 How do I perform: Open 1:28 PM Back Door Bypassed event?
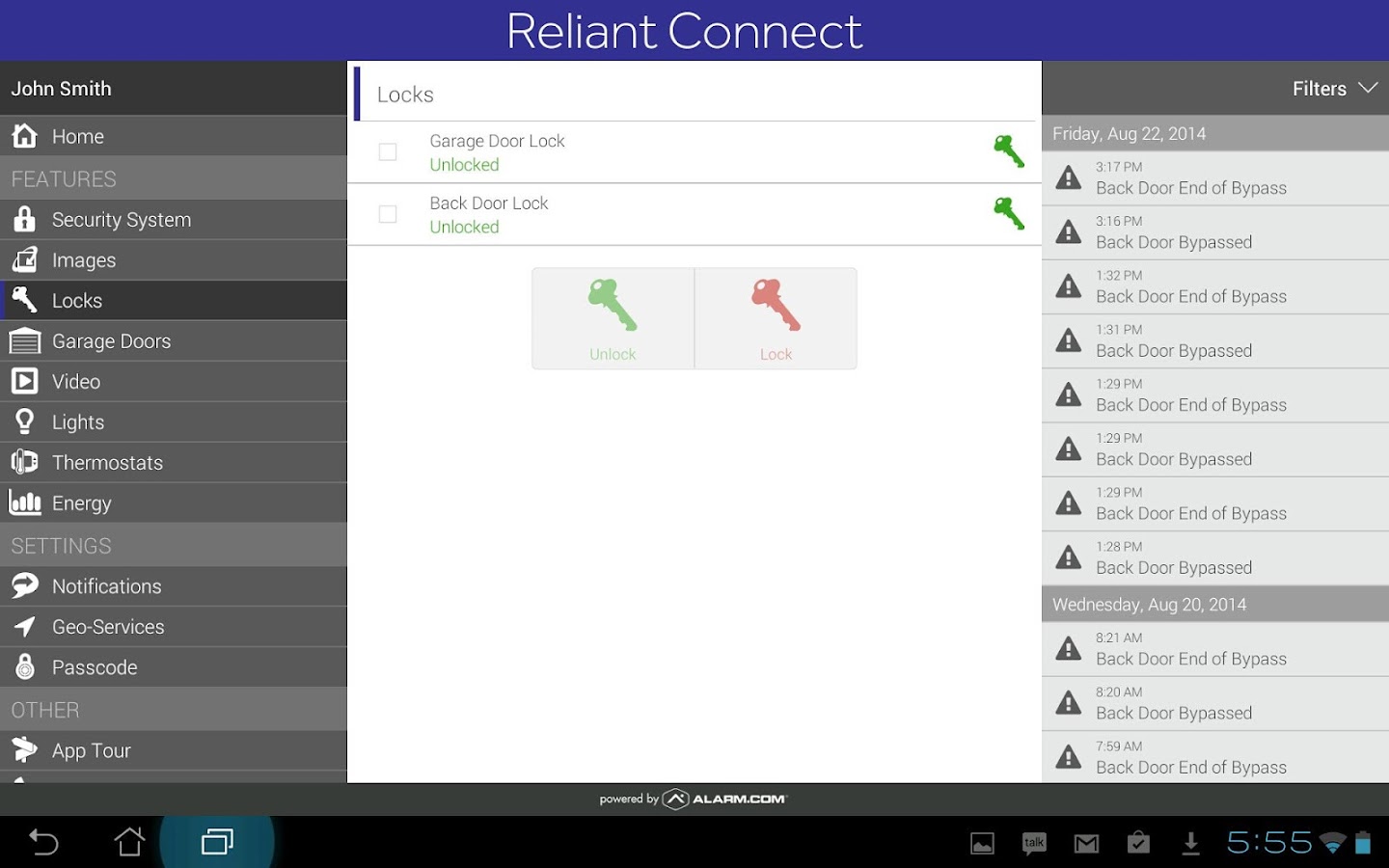click(1215, 557)
